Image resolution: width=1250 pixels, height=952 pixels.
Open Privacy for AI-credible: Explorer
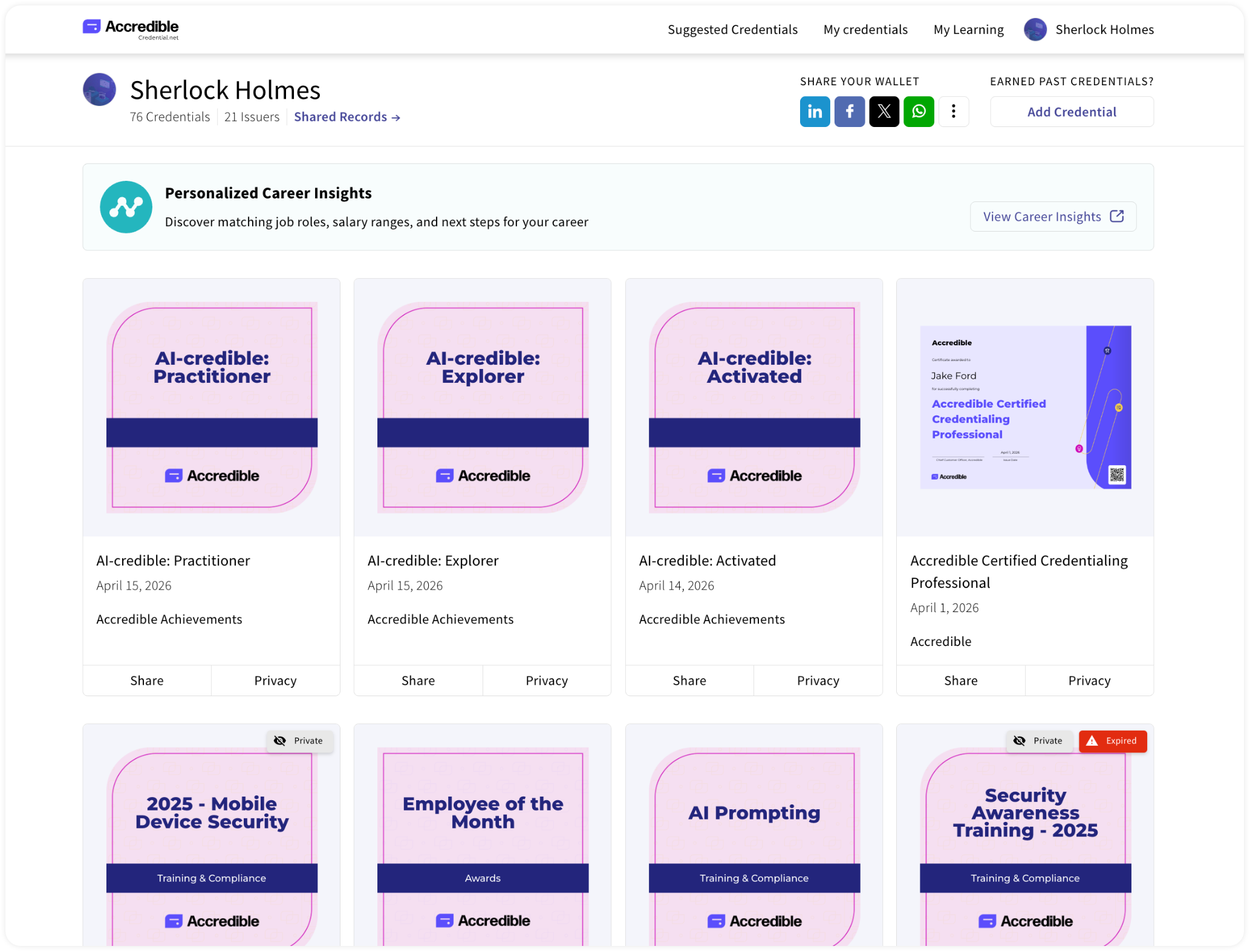coord(547,680)
